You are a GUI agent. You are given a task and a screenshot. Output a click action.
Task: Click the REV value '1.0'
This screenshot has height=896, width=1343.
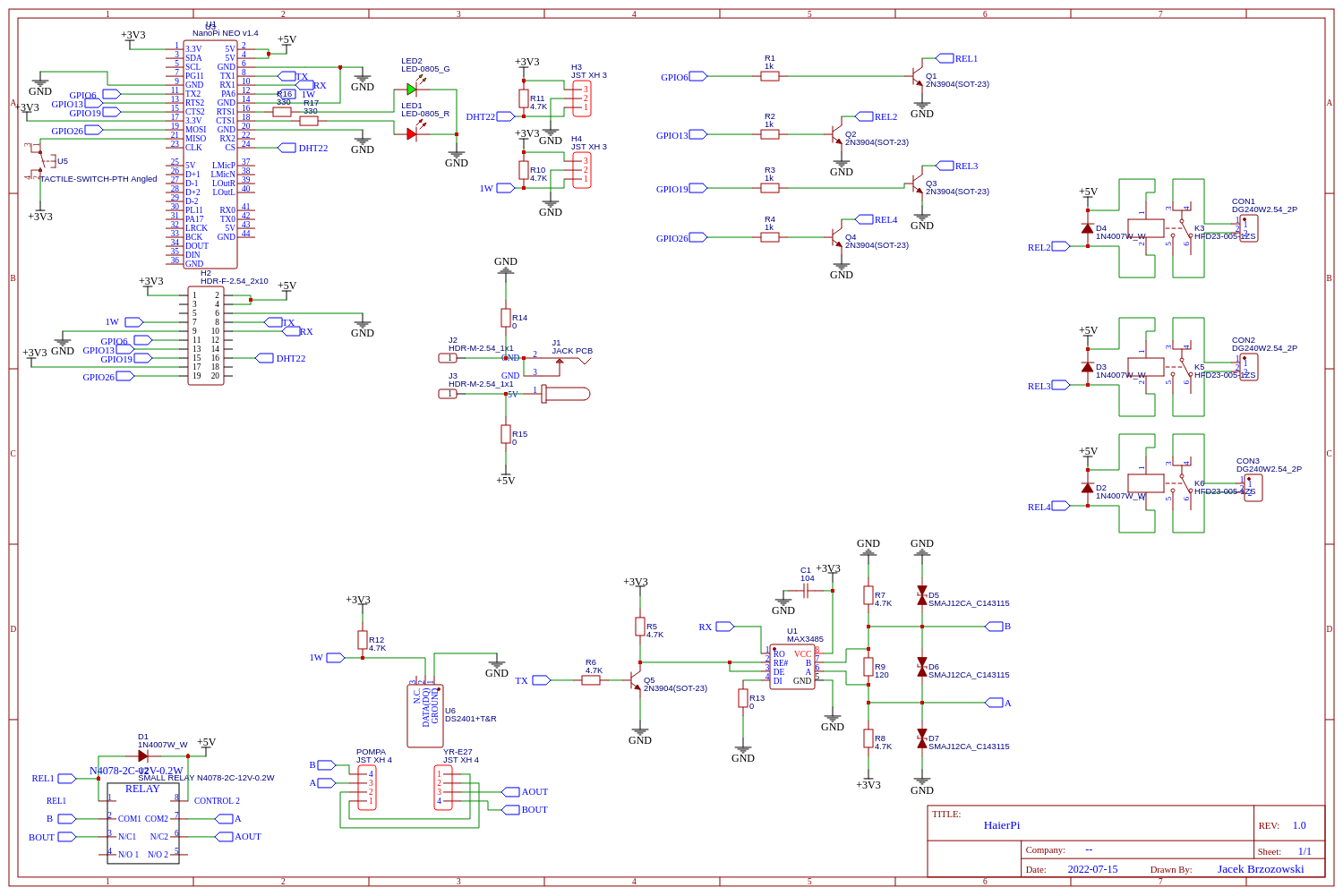click(x=1299, y=825)
